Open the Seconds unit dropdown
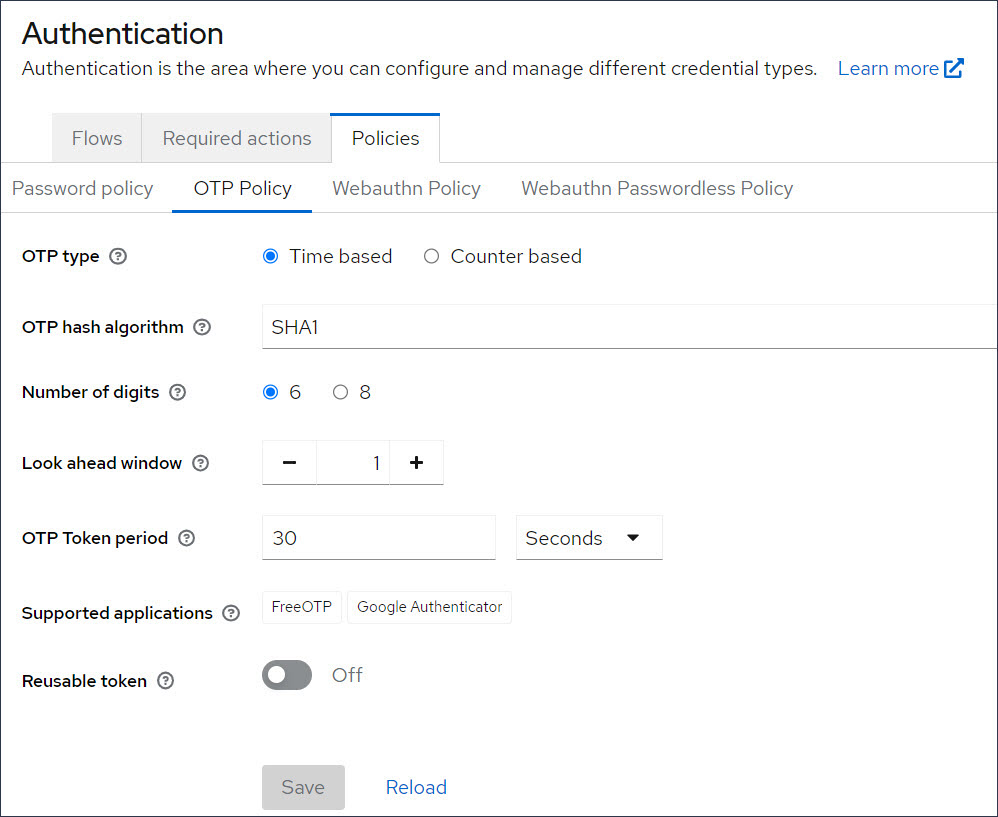 588,537
